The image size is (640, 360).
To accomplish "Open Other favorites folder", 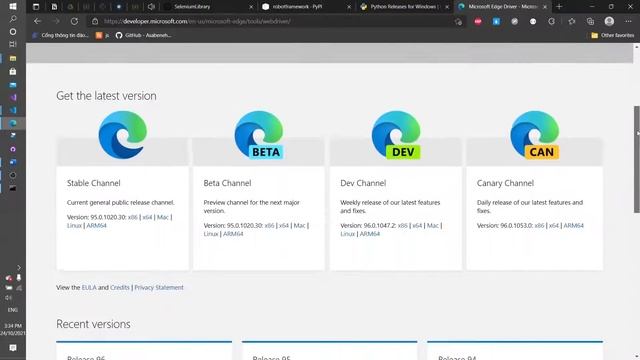I will coord(612,36).
